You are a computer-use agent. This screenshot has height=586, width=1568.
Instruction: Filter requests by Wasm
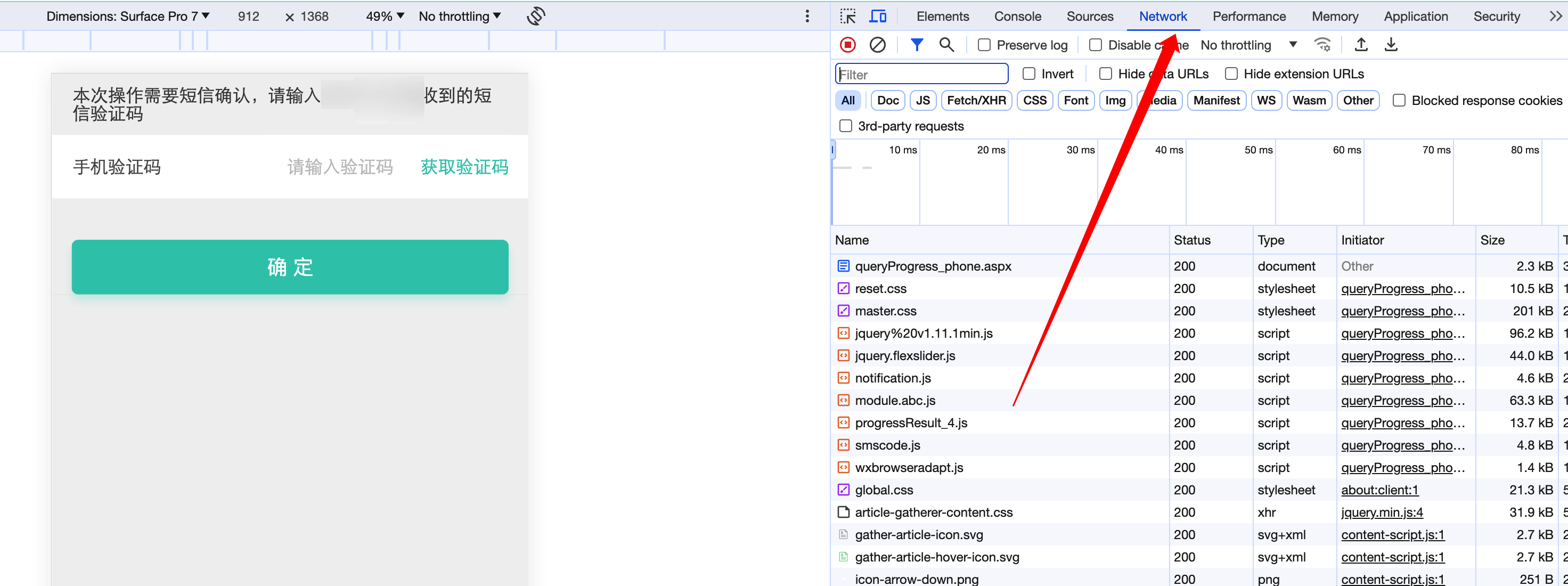[1309, 101]
